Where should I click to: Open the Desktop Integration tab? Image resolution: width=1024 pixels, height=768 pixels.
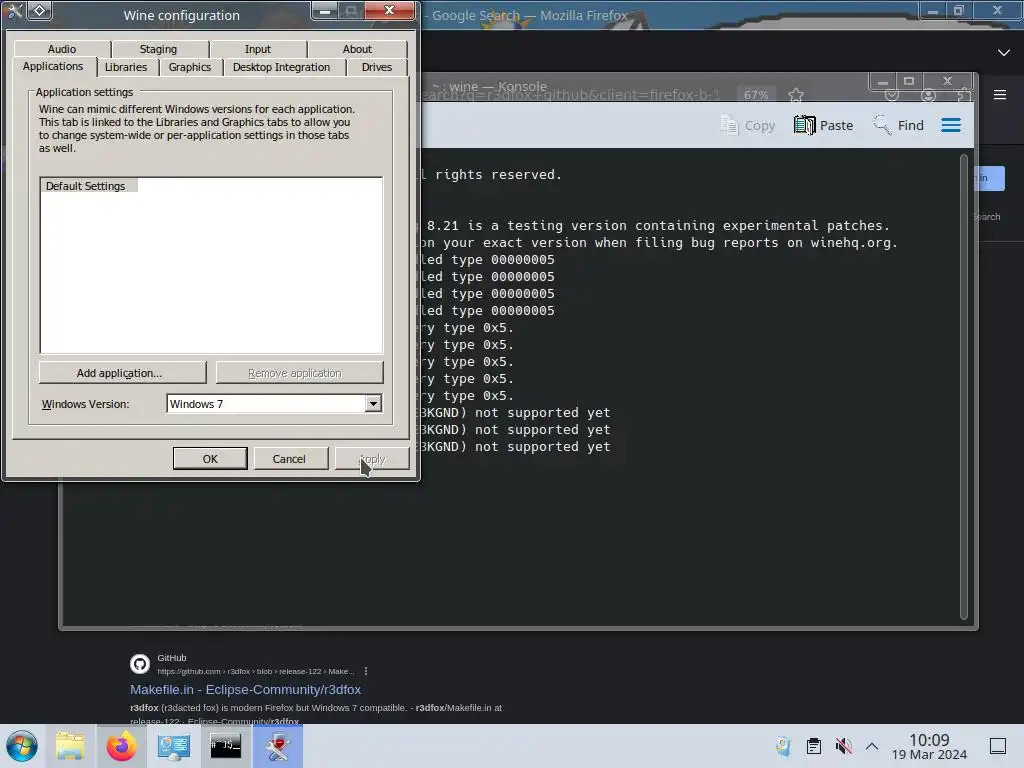pos(281,67)
